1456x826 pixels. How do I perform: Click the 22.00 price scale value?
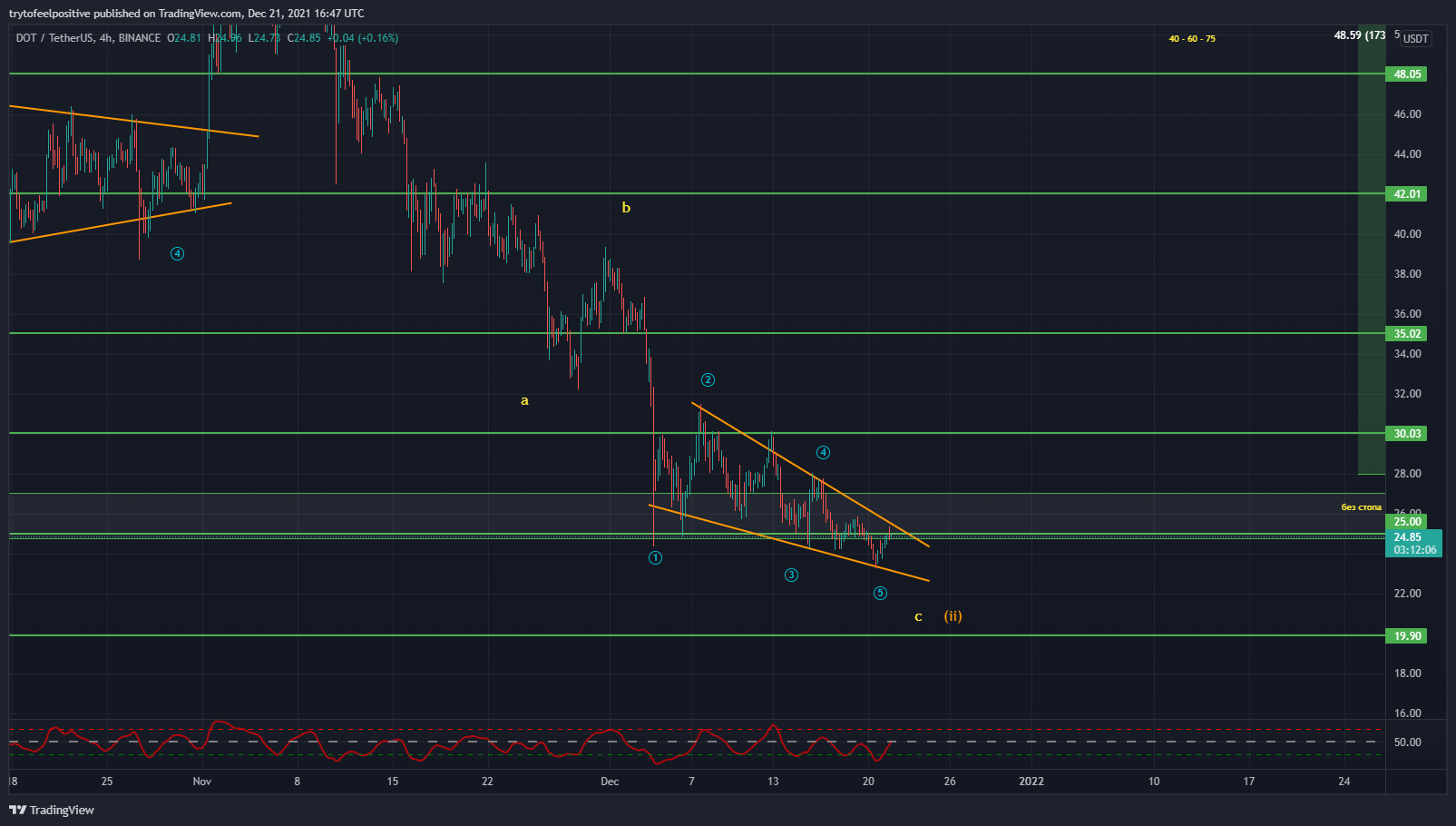pyautogui.click(x=1407, y=594)
